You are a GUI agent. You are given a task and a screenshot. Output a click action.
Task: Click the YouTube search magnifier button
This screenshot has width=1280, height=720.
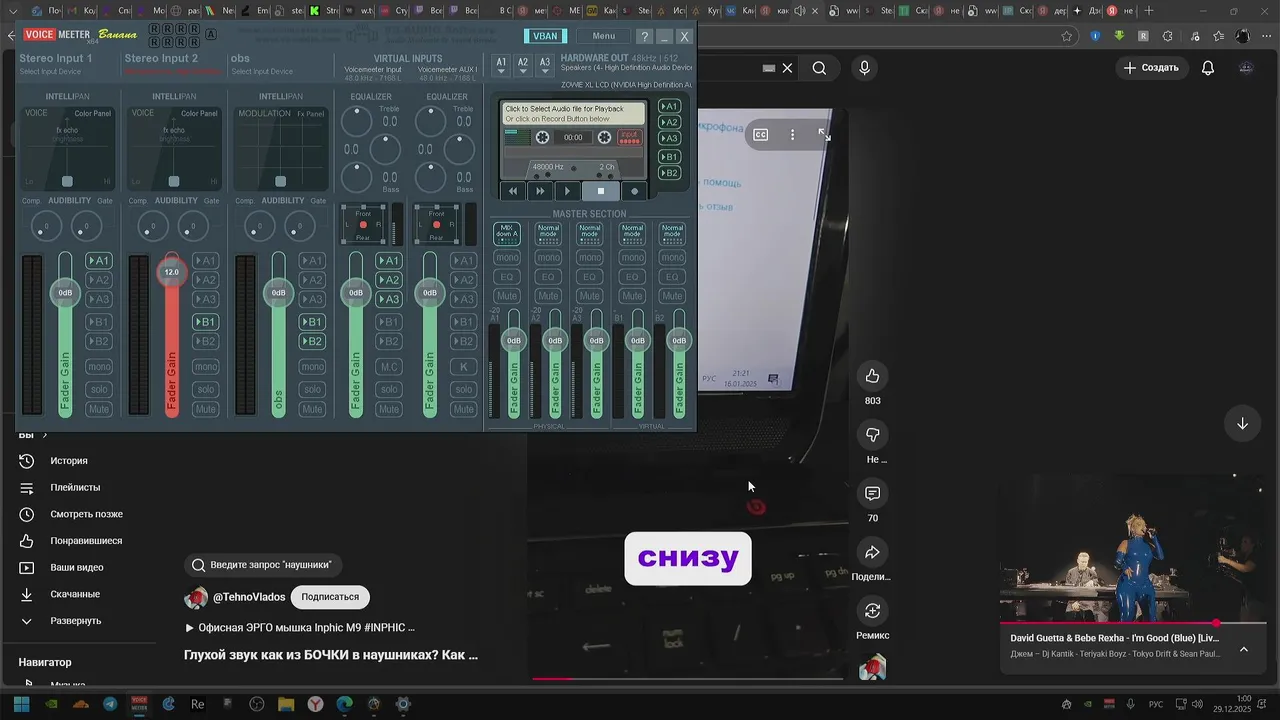point(819,68)
